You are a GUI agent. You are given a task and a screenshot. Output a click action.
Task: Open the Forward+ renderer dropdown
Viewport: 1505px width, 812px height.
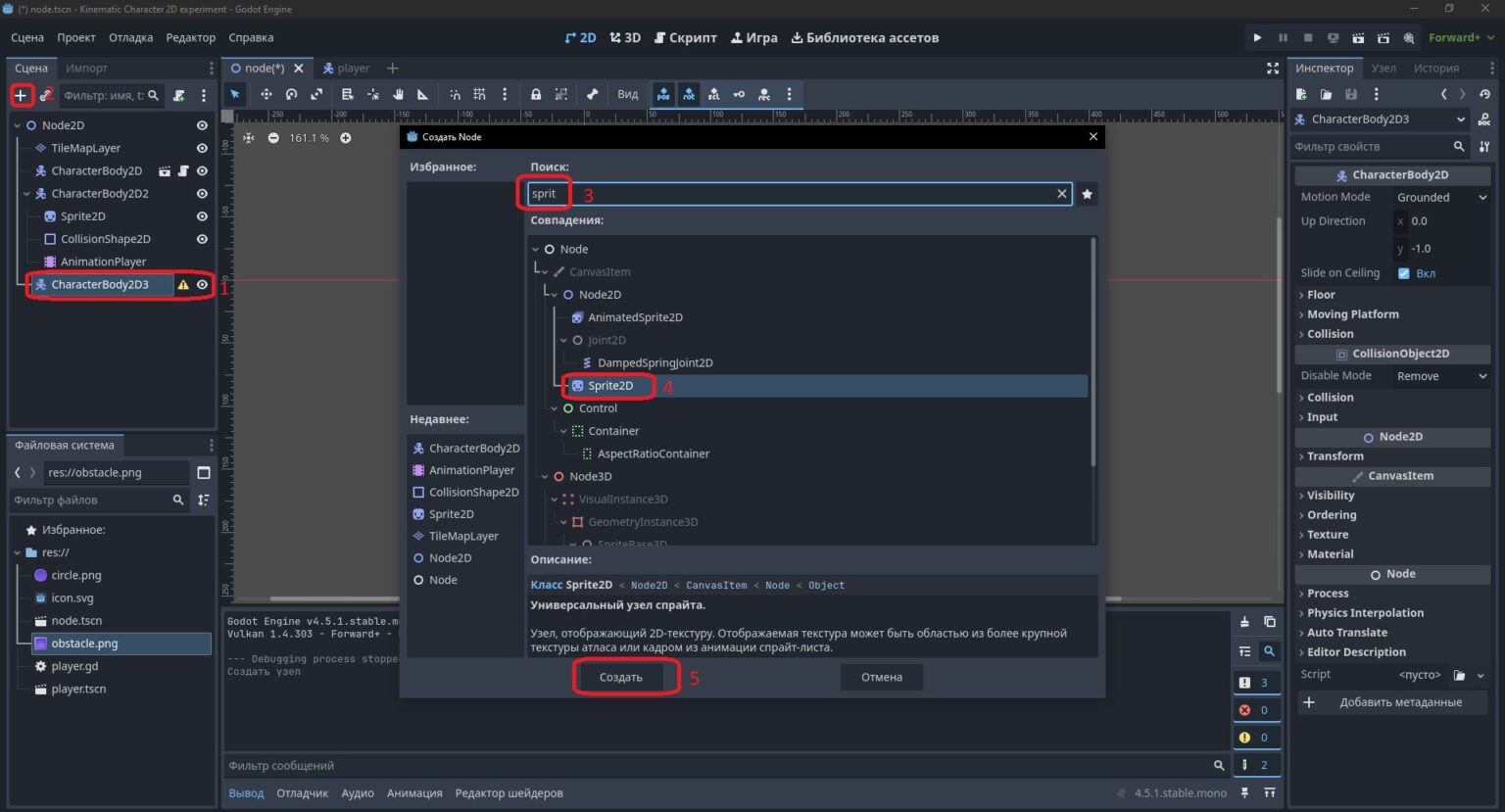[x=1461, y=37]
